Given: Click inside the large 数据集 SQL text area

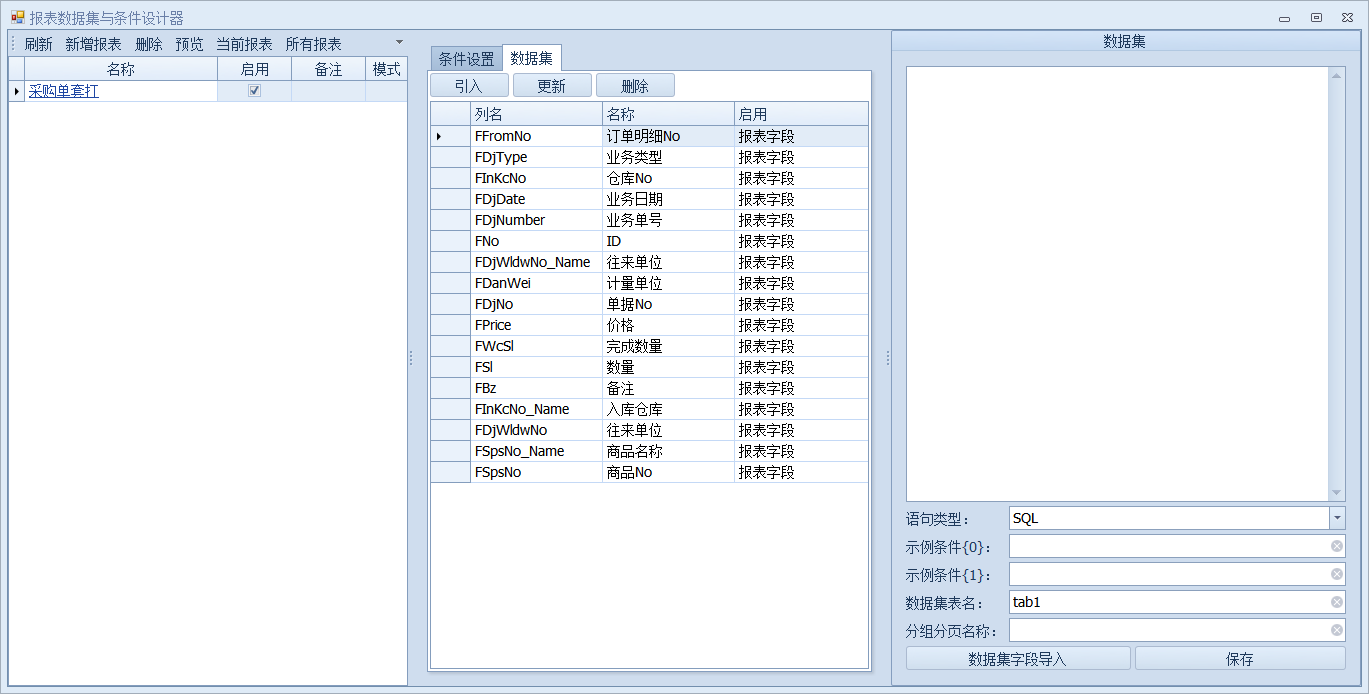Looking at the screenshot, I should point(1115,280).
